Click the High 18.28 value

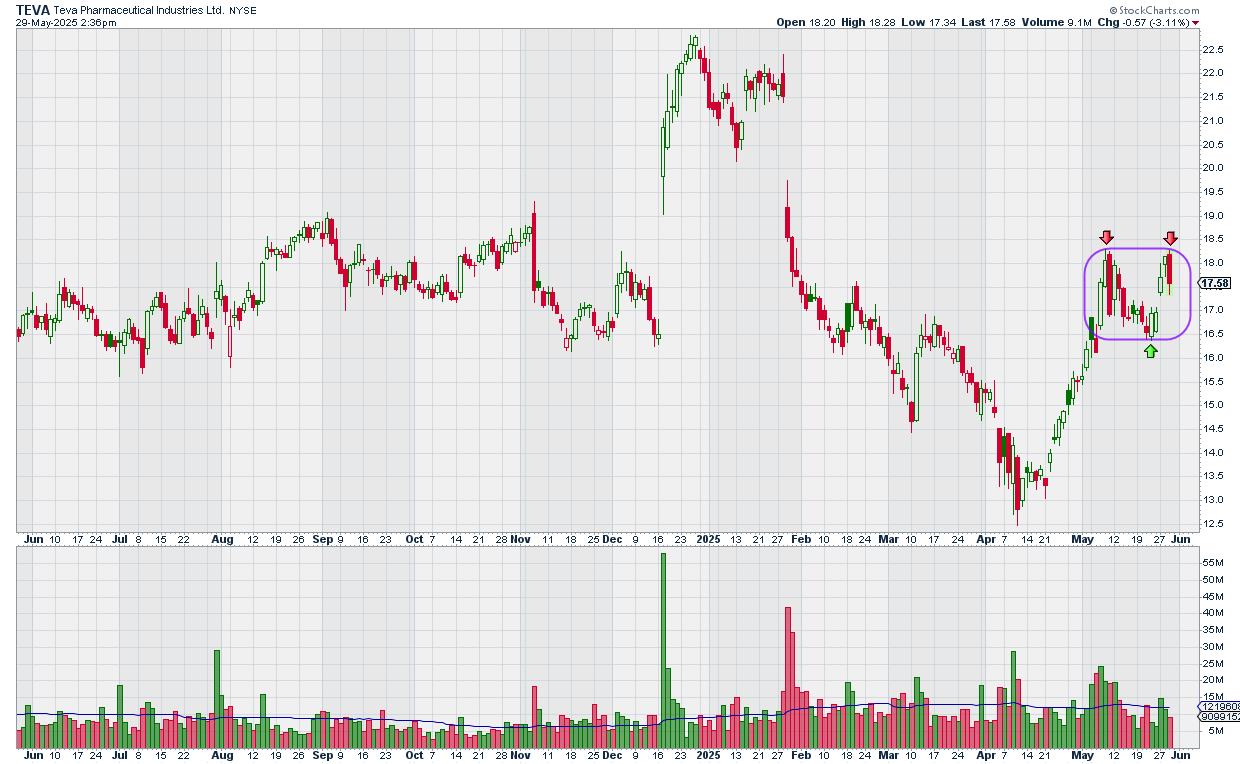[x=870, y=22]
